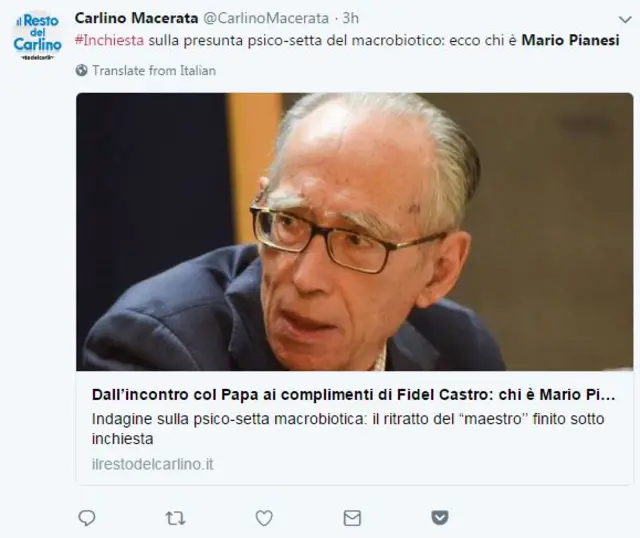Click the ilrestodelcarlino.it domain link
Viewport: 640px width, 538px height.
click(x=153, y=464)
